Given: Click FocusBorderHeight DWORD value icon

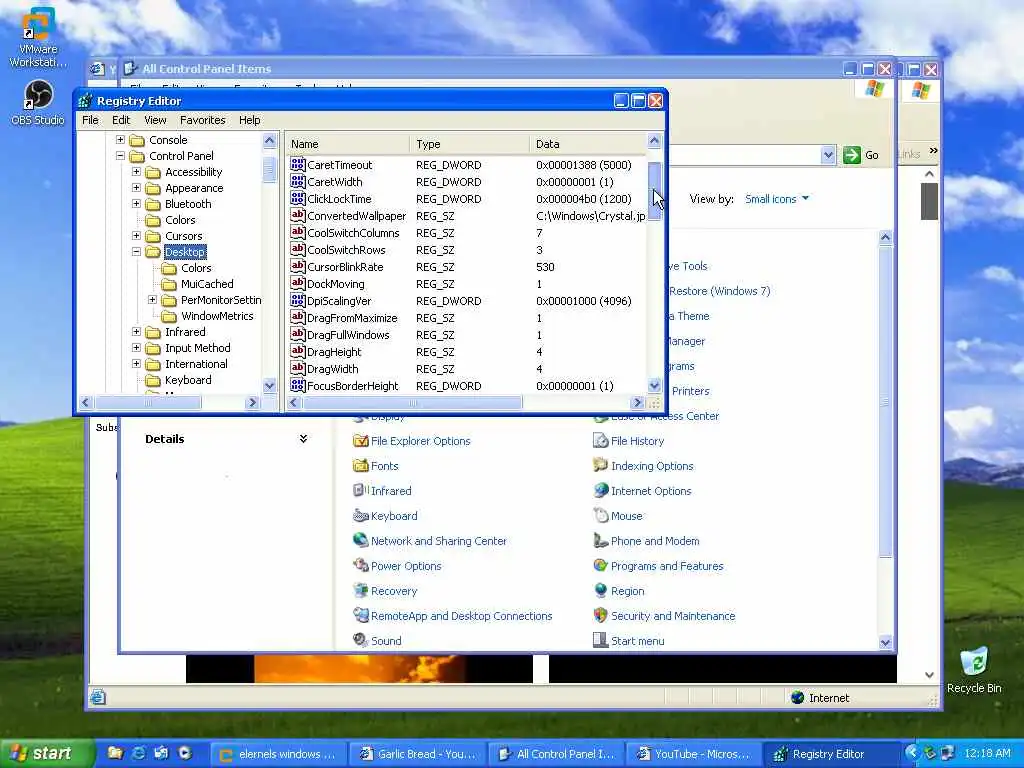Looking at the screenshot, I should 298,385.
